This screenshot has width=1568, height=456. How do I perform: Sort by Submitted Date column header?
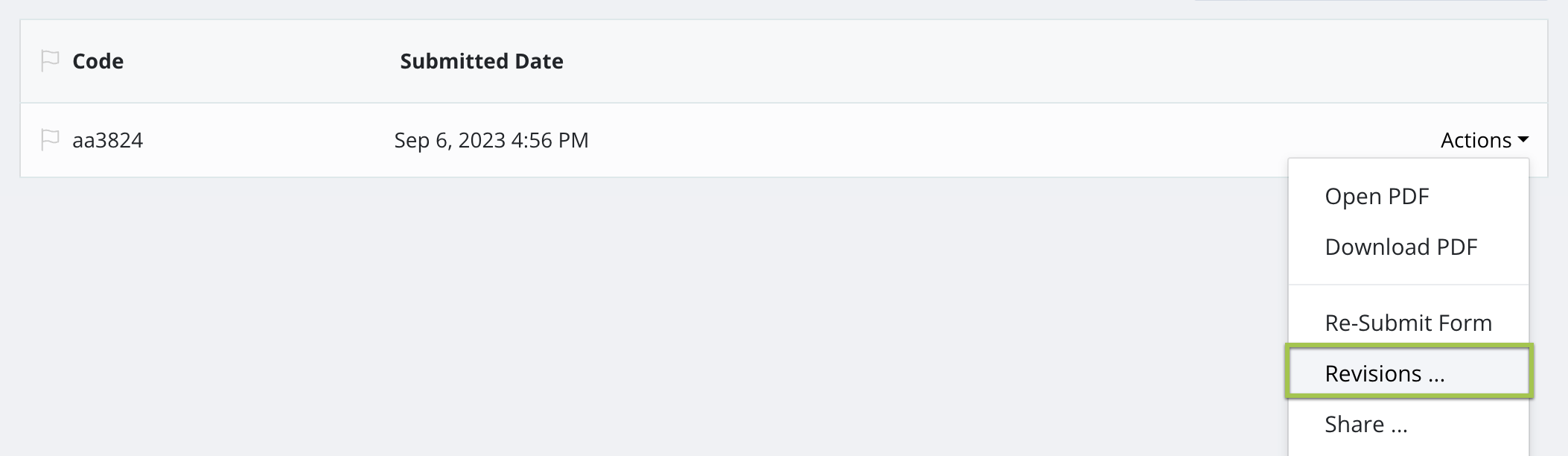(481, 61)
